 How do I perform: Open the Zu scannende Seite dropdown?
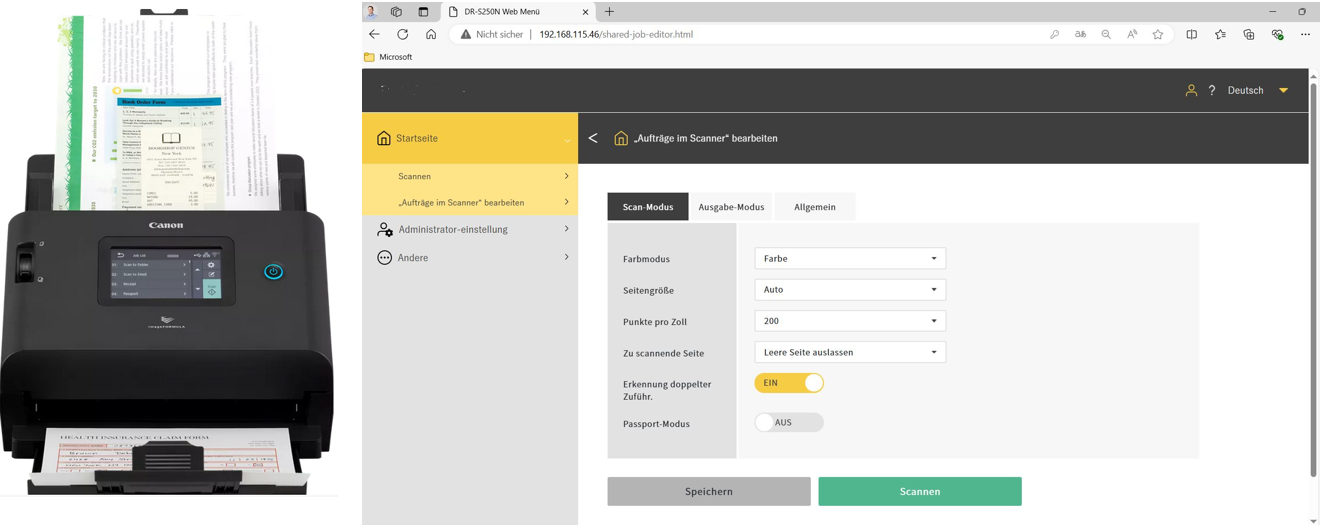pos(849,352)
